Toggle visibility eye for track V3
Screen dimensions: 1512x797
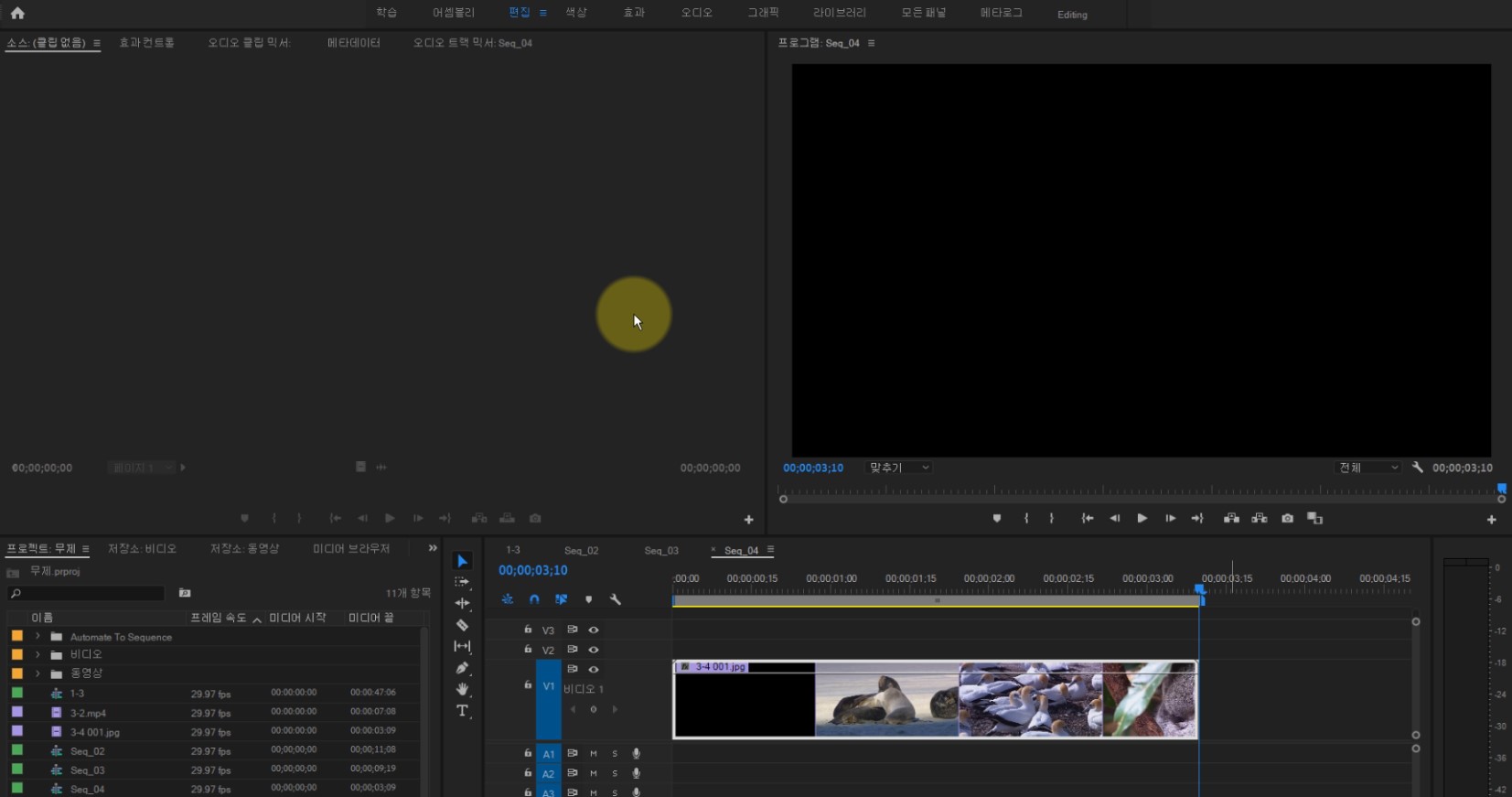tap(594, 630)
